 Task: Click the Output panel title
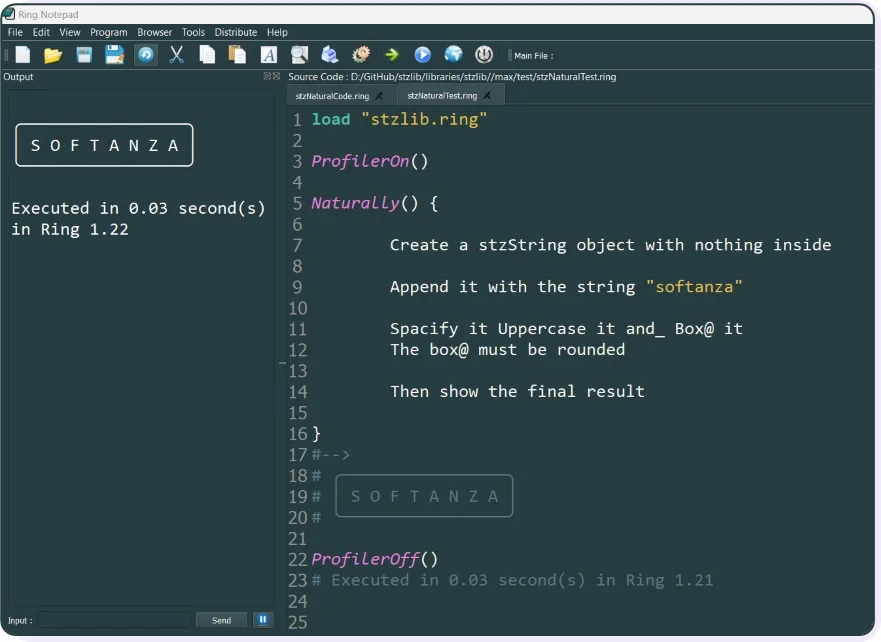[x=18, y=76]
